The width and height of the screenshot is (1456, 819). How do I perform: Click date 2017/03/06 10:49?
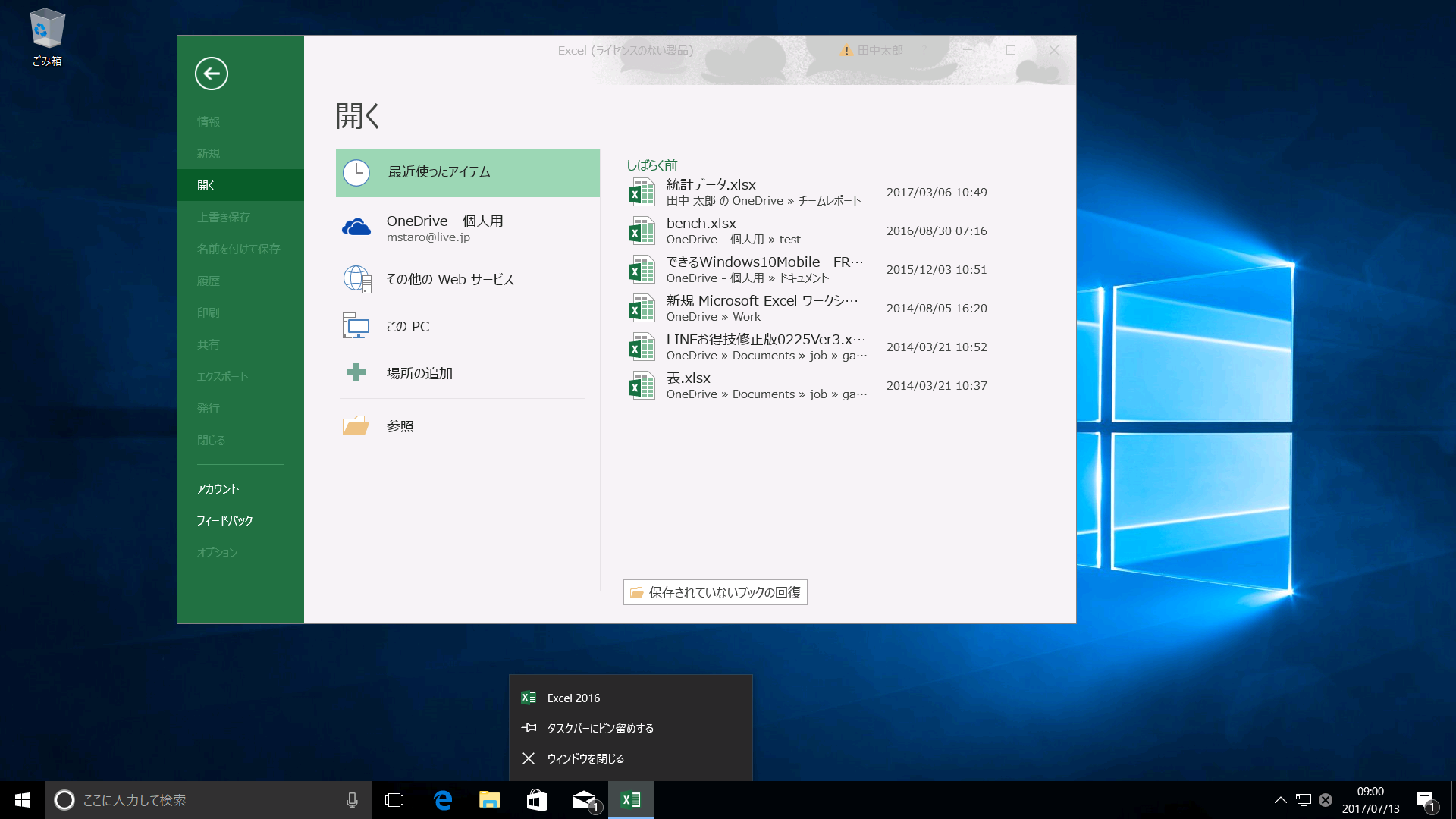pos(937,192)
